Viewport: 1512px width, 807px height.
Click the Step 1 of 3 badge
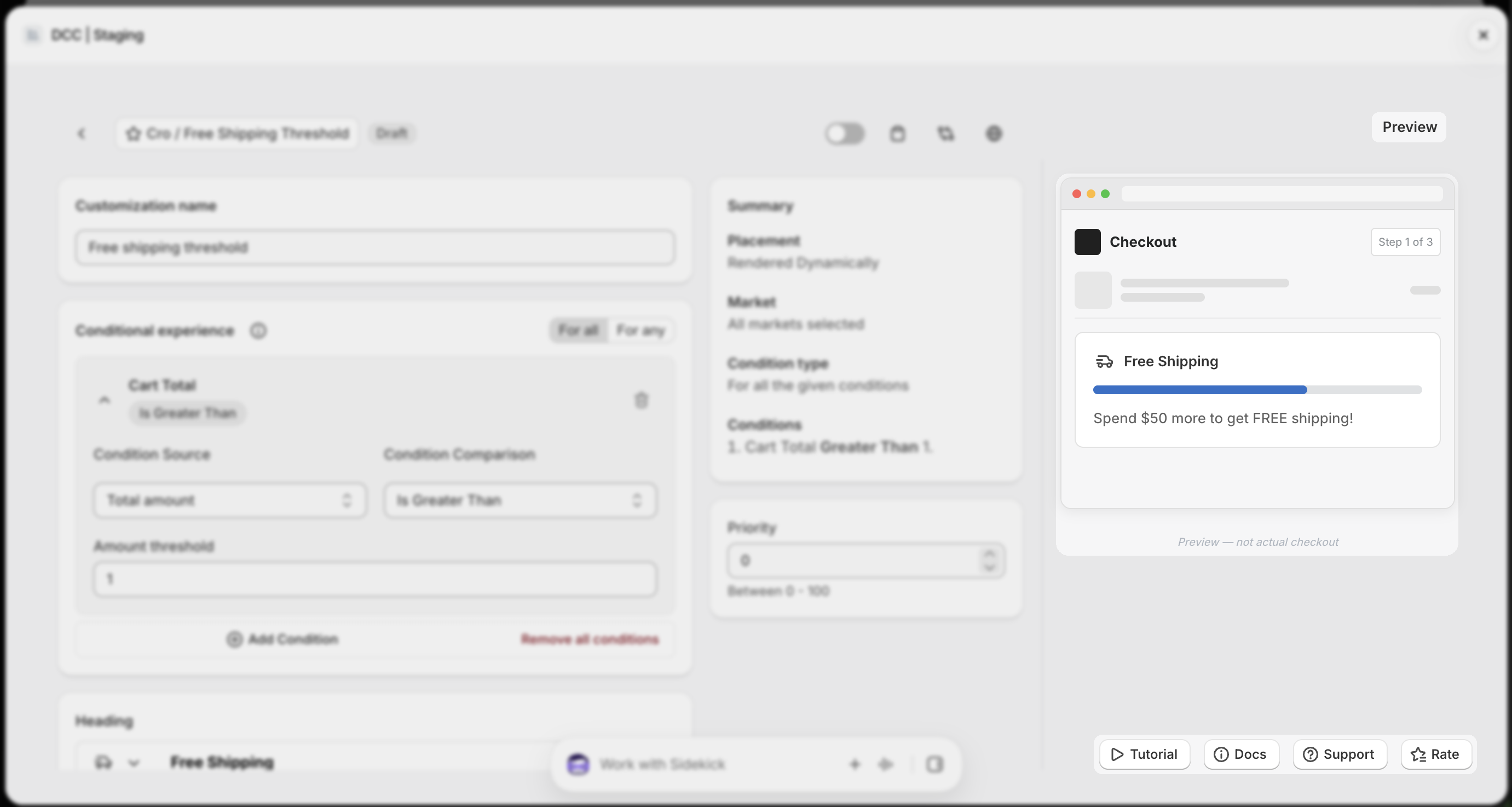1405,242
